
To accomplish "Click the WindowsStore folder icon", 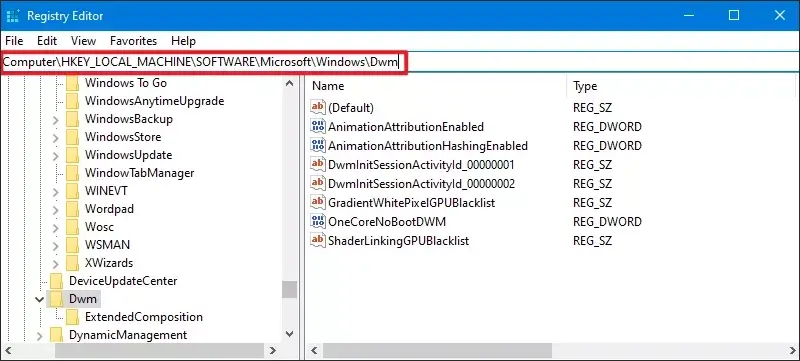I will click(x=72, y=137).
